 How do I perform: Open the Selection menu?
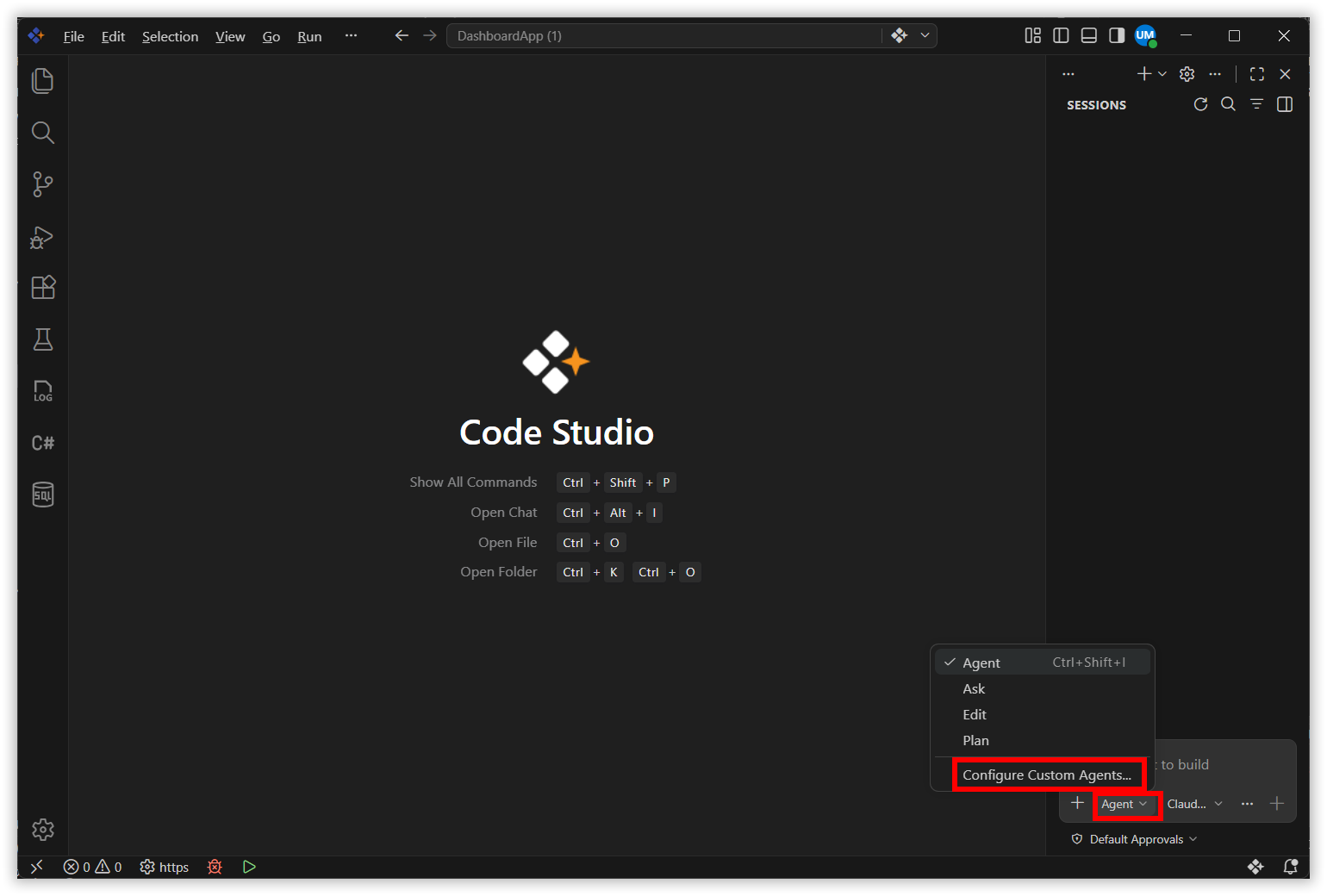coord(170,36)
